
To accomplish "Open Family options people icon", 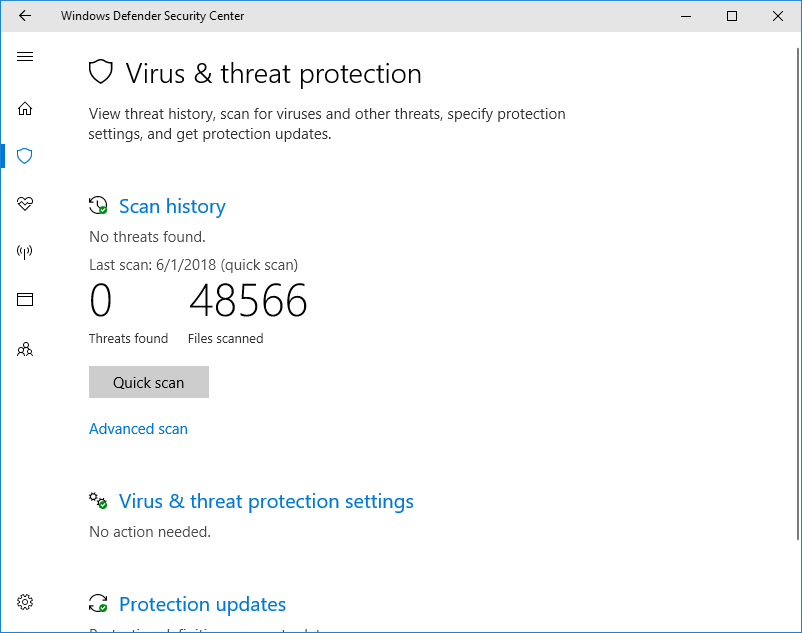I will click(x=24, y=348).
